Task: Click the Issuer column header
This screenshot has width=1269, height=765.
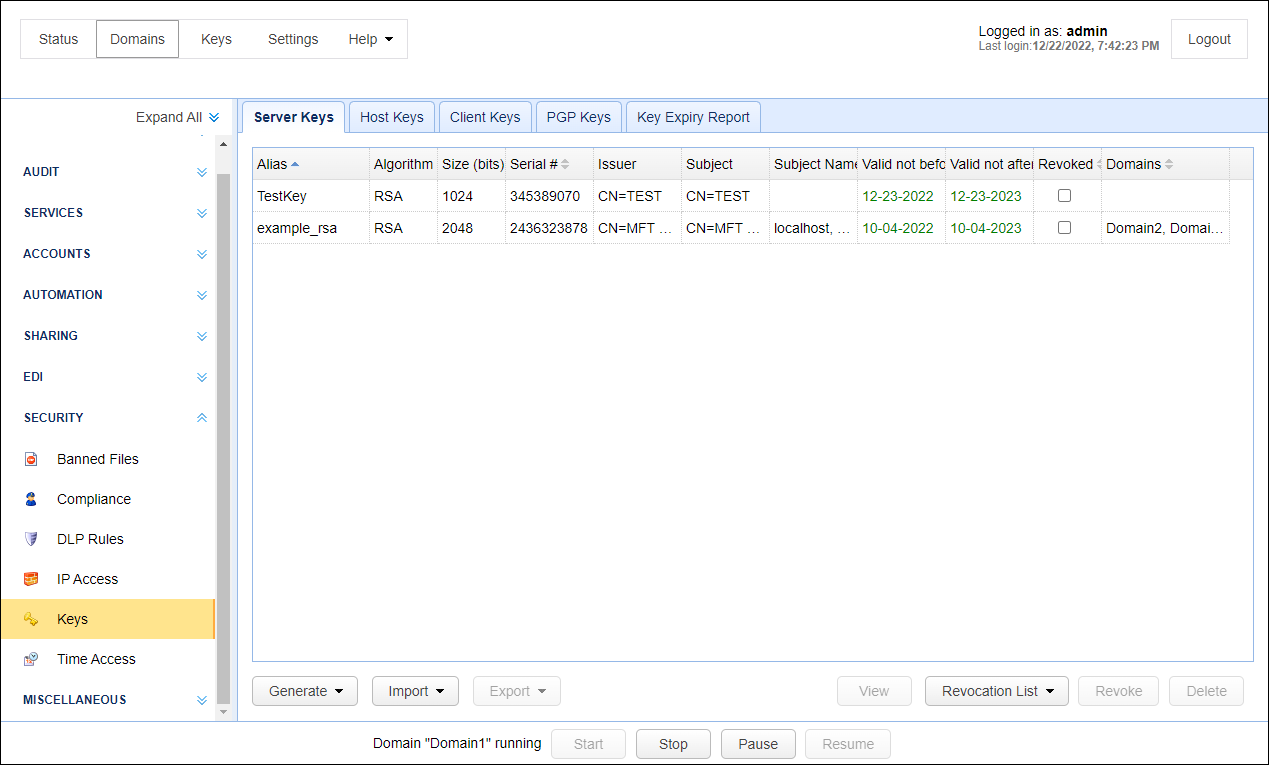Action: [x=637, y=164]
